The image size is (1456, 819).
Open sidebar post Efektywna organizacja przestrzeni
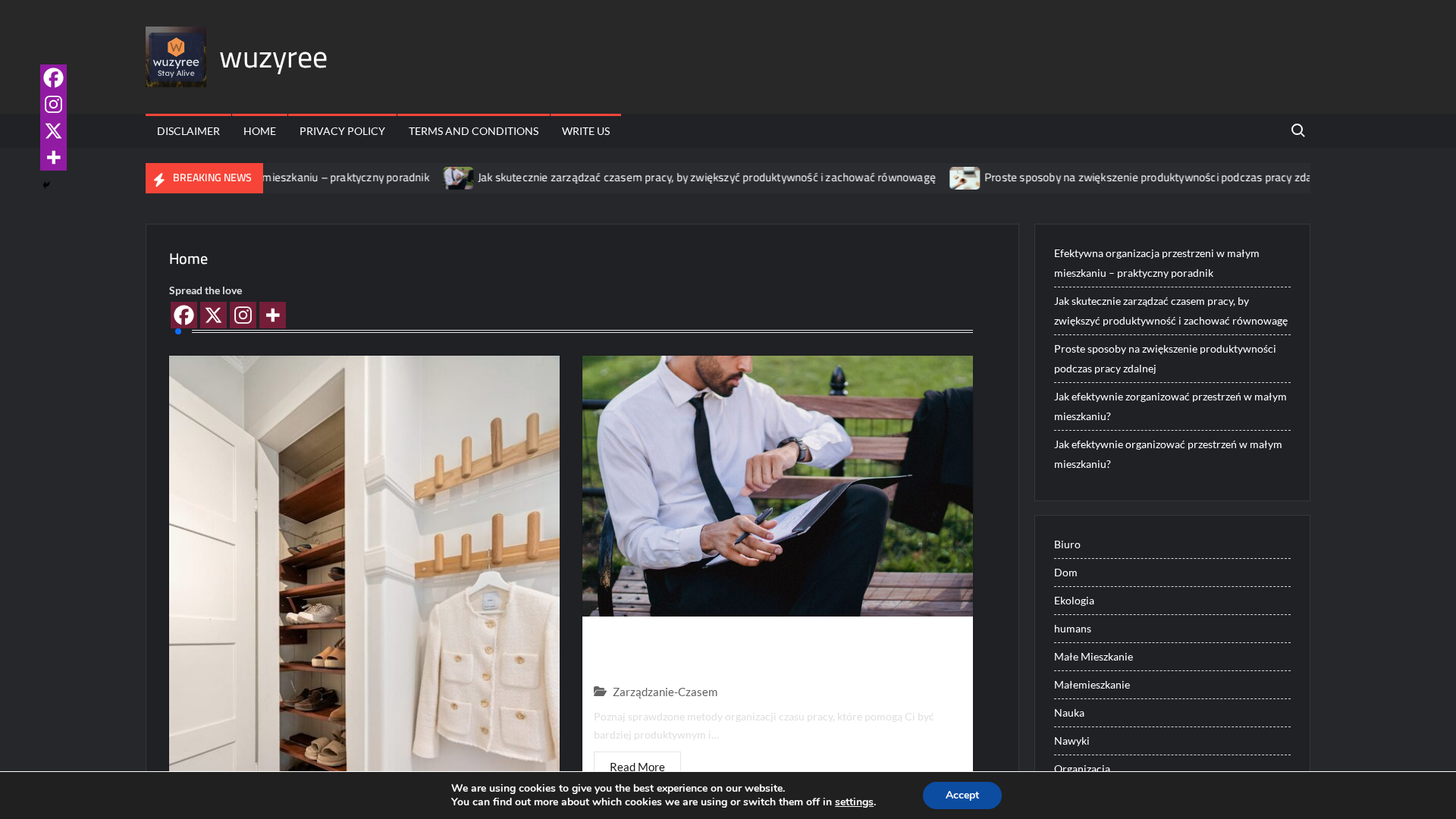click(x=1156, y=263)
